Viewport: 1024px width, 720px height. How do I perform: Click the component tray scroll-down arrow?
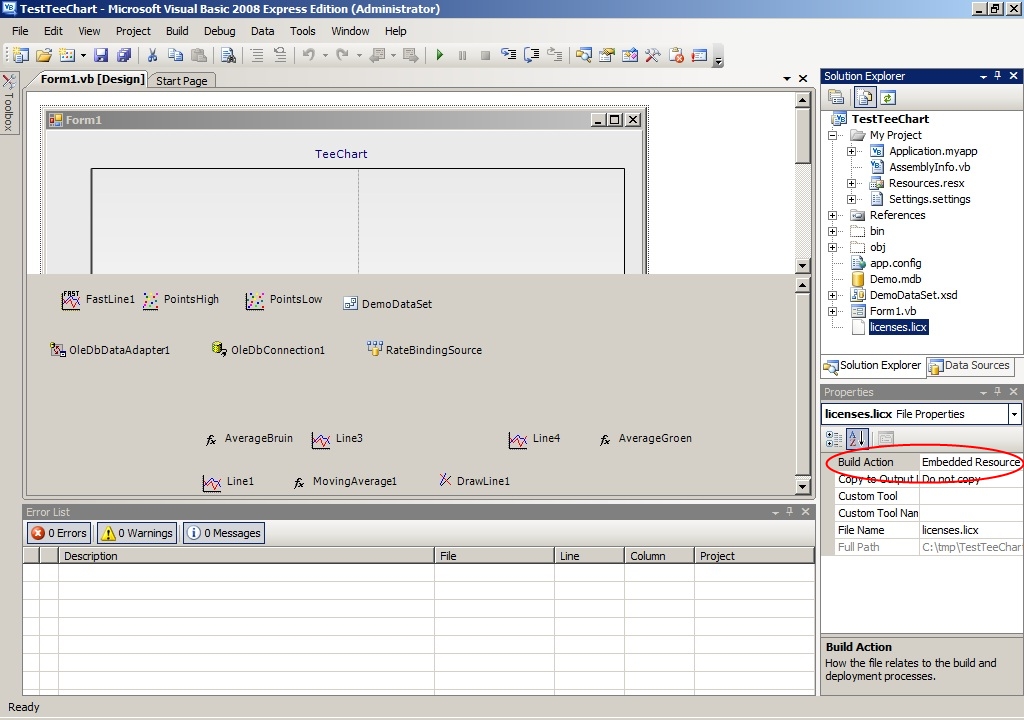803,486
